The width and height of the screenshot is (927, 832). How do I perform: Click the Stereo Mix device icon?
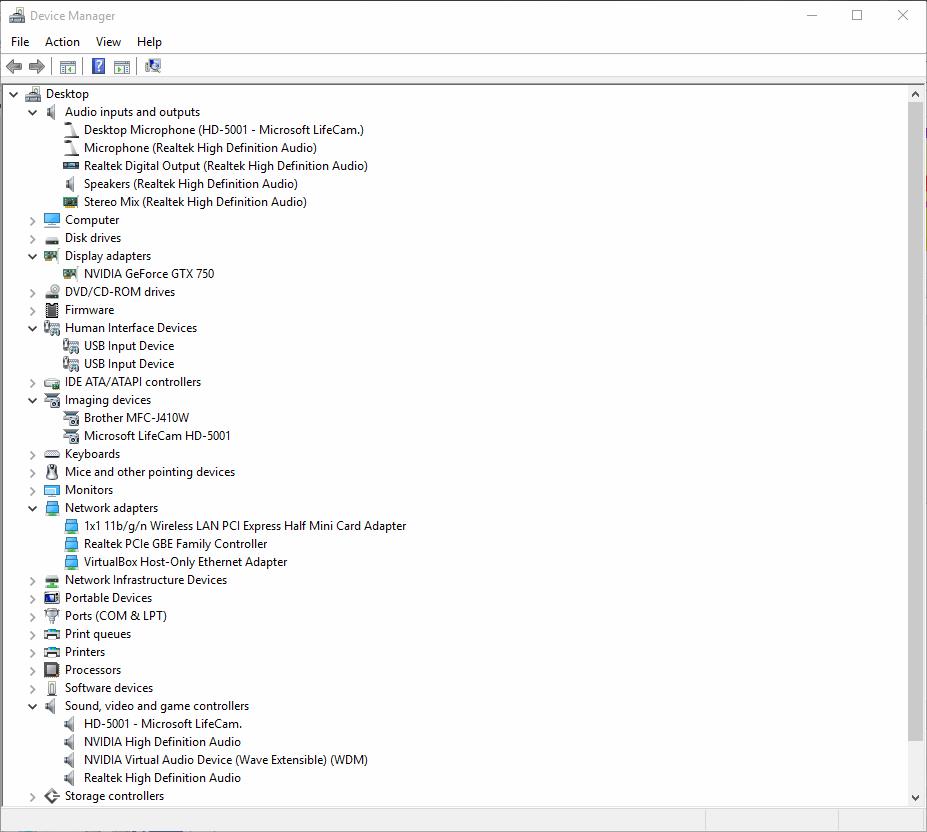70,202
